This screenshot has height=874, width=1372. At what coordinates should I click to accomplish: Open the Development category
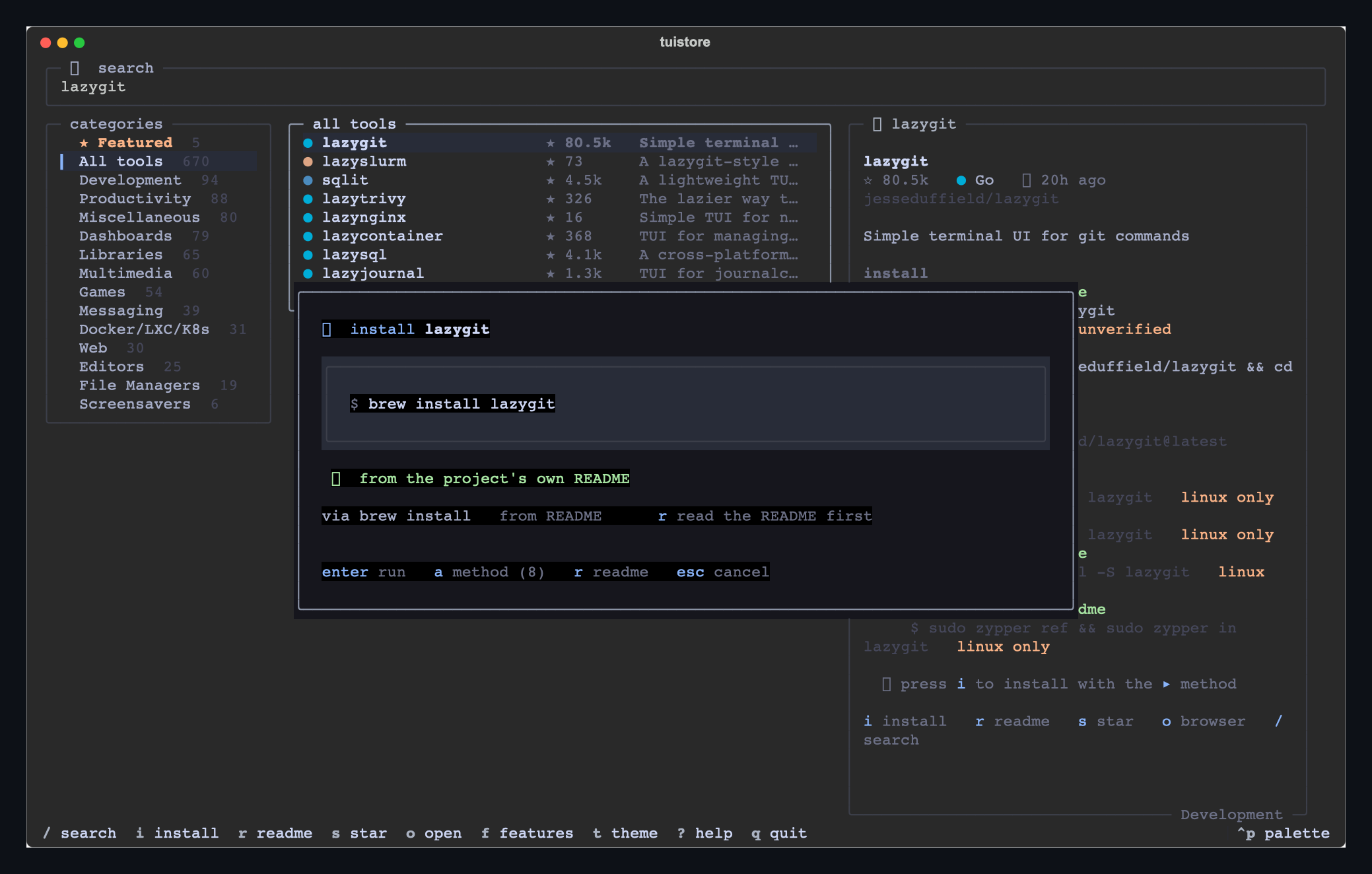point(158,180)
